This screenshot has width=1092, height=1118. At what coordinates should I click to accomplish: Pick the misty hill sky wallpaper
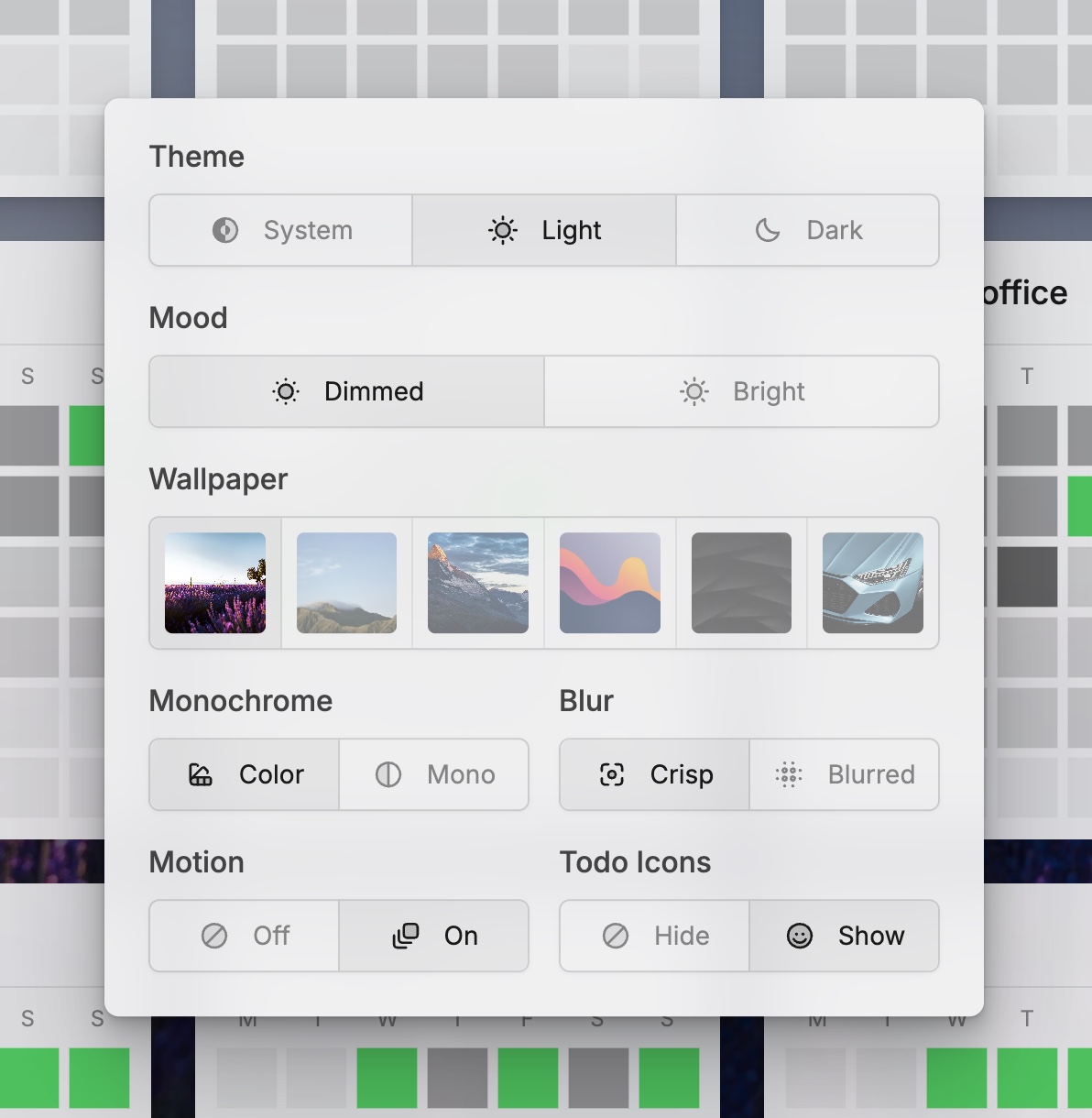tap(347, 583)
